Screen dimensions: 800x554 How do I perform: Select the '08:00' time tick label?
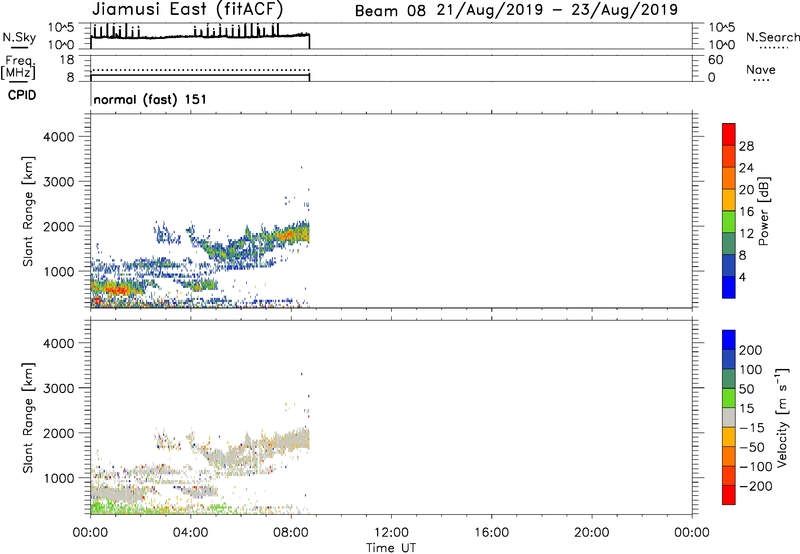[291, 533]
